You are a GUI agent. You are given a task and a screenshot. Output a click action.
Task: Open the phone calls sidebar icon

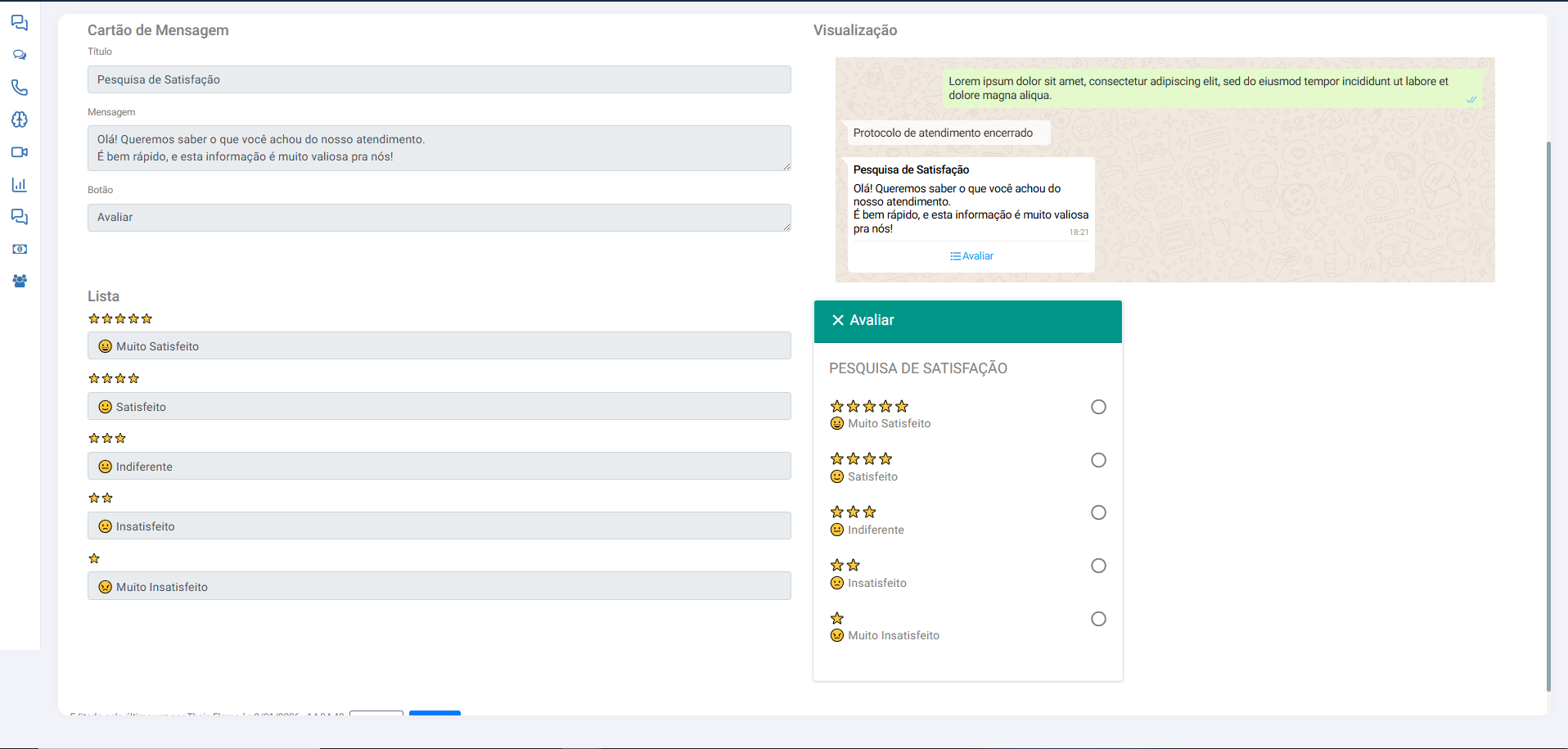click(20, 88)
